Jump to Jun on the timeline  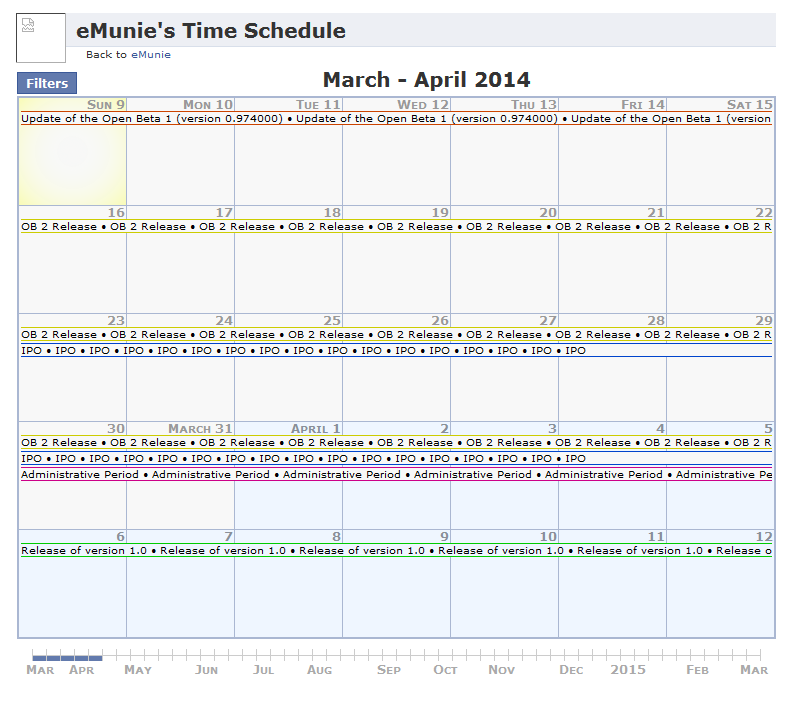pos(207,669)
